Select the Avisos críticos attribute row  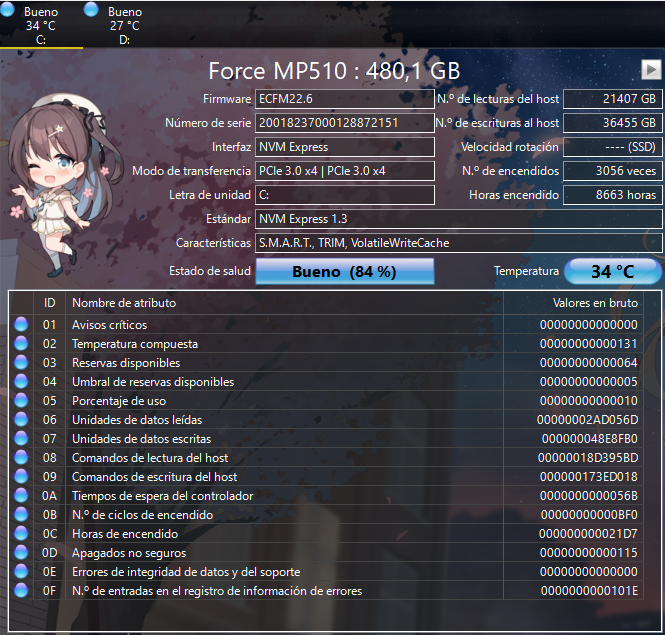[326, 324]
